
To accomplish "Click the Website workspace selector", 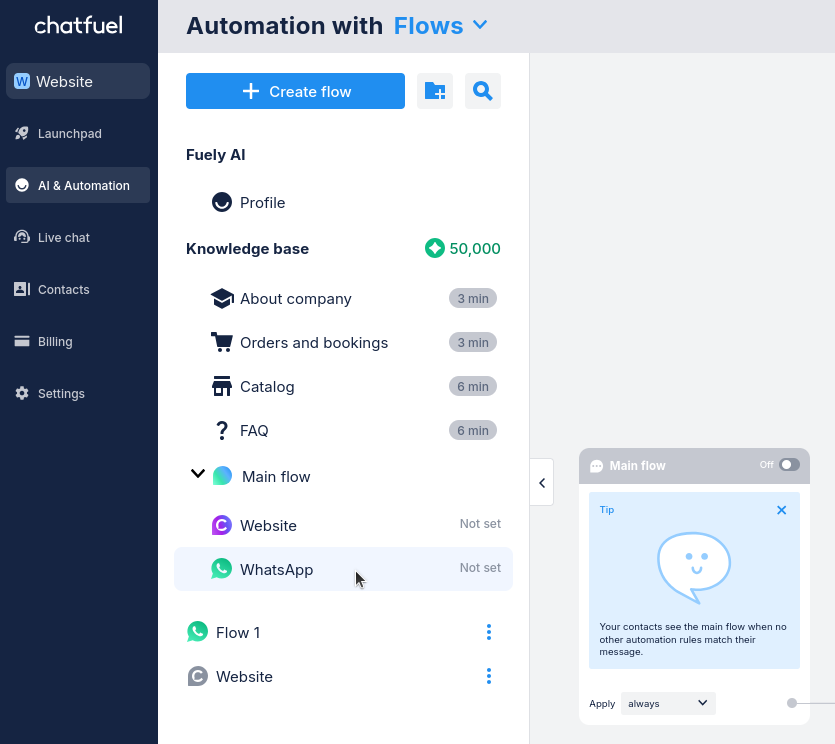I will [78, 82].
